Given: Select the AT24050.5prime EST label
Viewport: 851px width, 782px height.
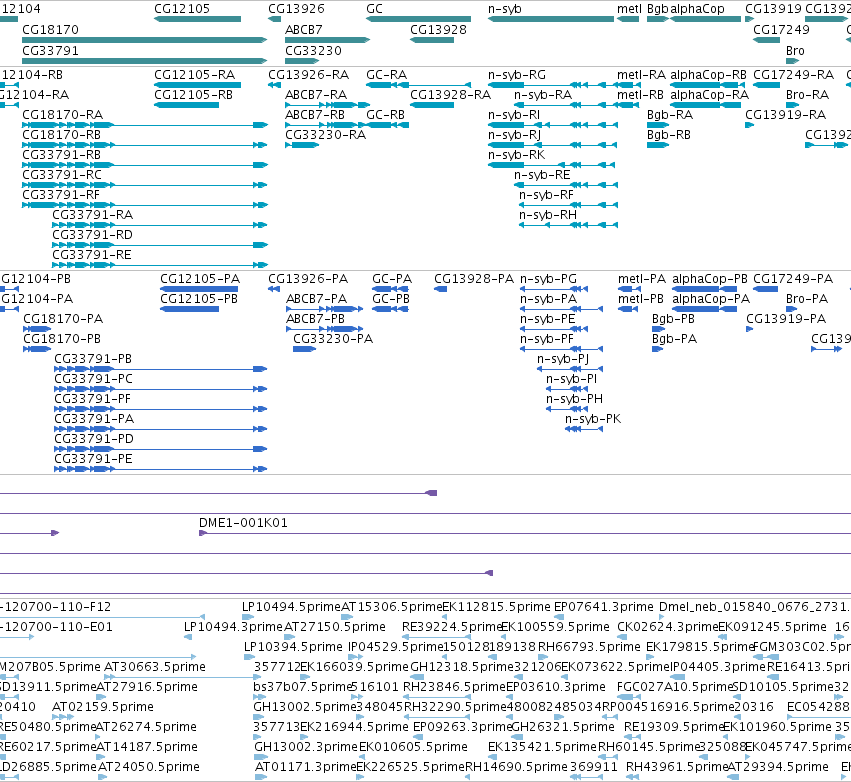Looking at the screenshot, I should pos(149,767).
